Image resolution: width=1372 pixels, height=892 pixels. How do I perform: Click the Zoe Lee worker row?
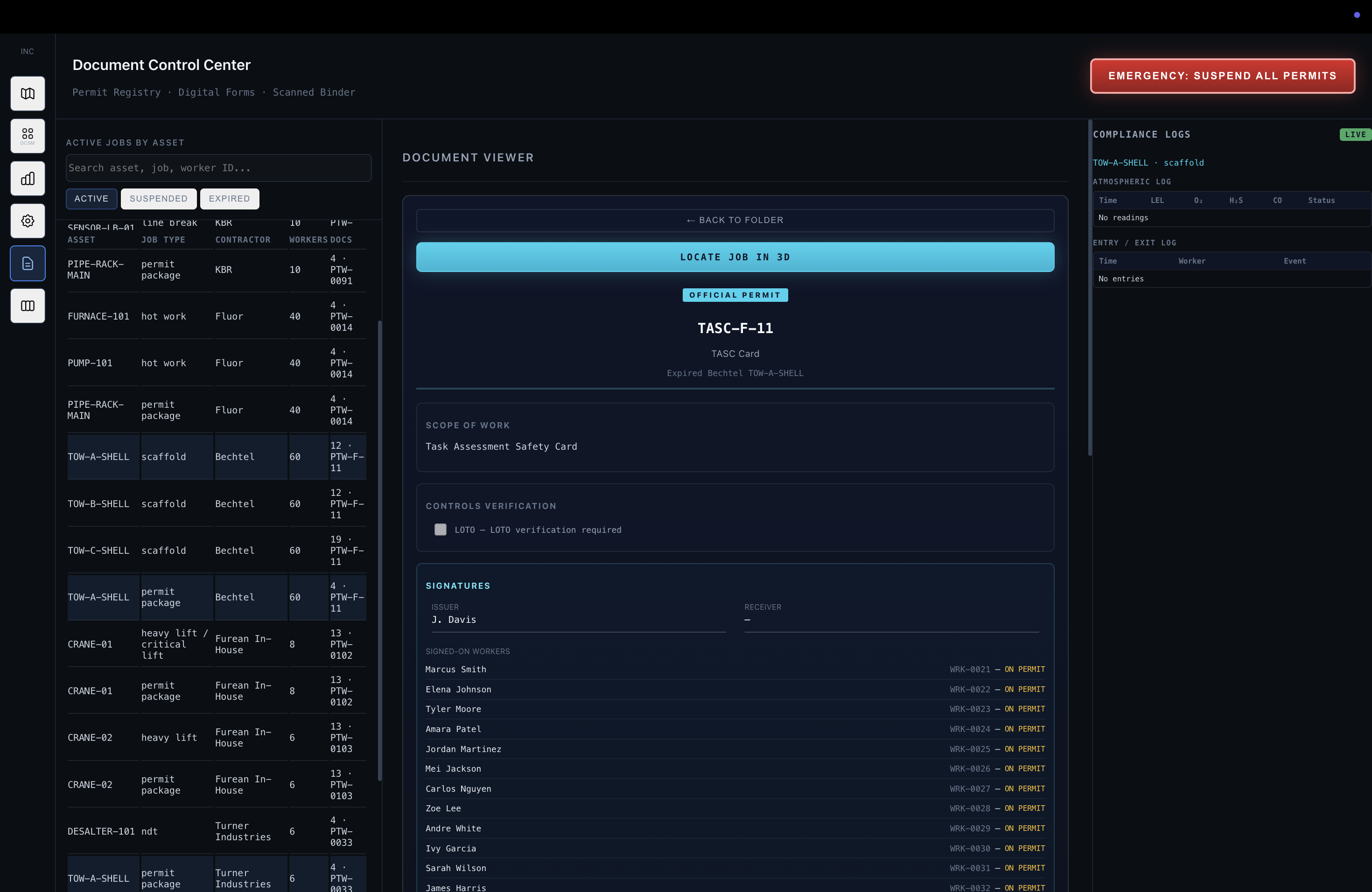click(x=735, y=808)
